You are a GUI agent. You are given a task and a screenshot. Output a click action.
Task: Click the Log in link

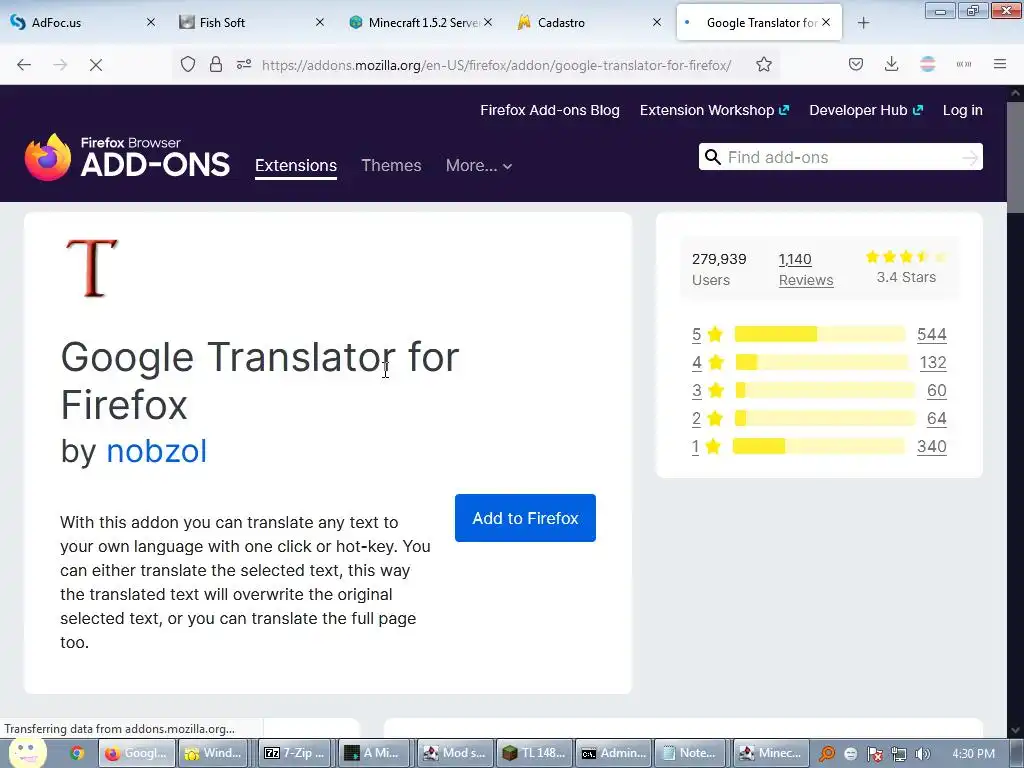(963, 110)
